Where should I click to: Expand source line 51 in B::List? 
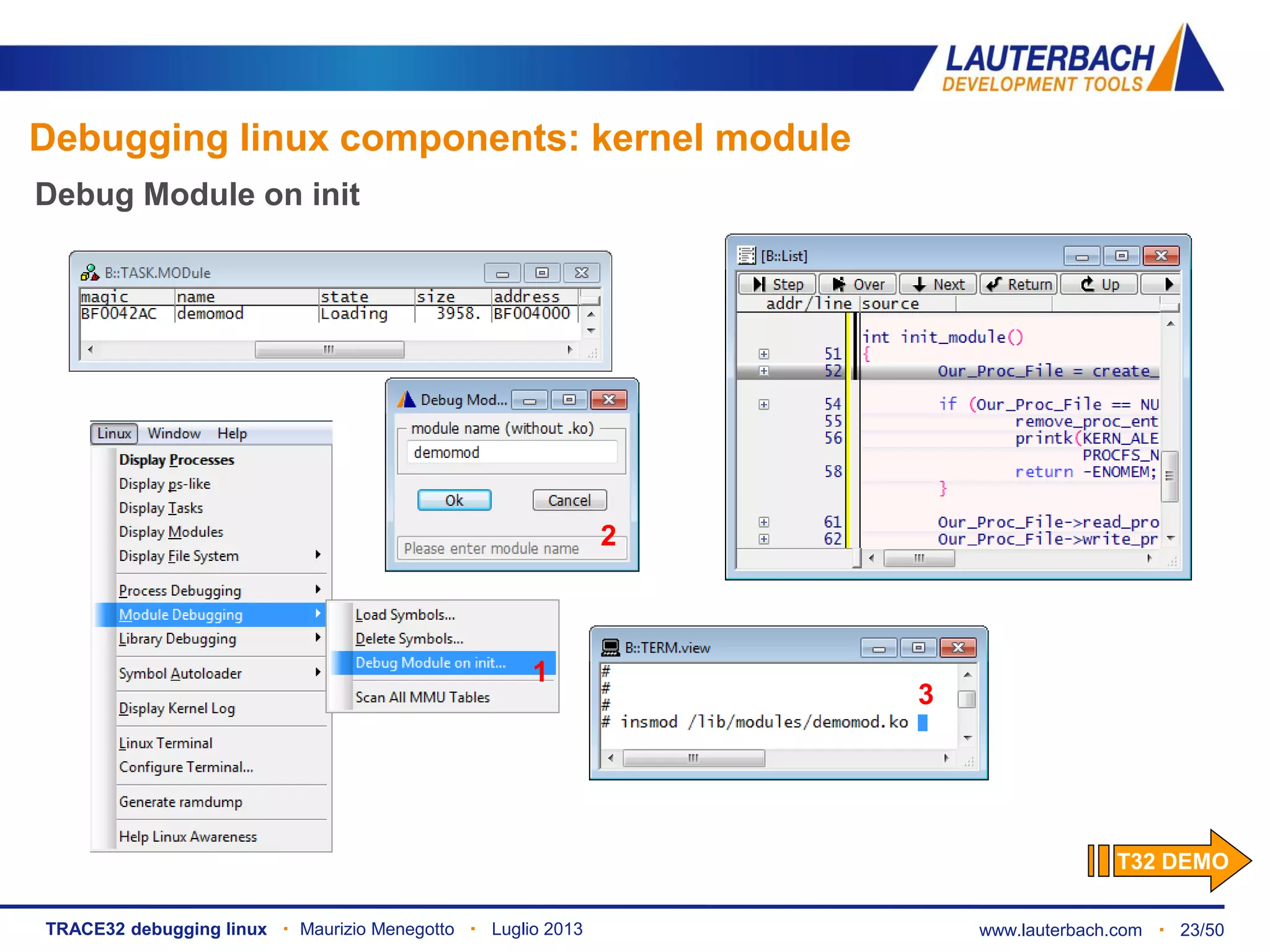pyautogui.click(x=764, y=354)
